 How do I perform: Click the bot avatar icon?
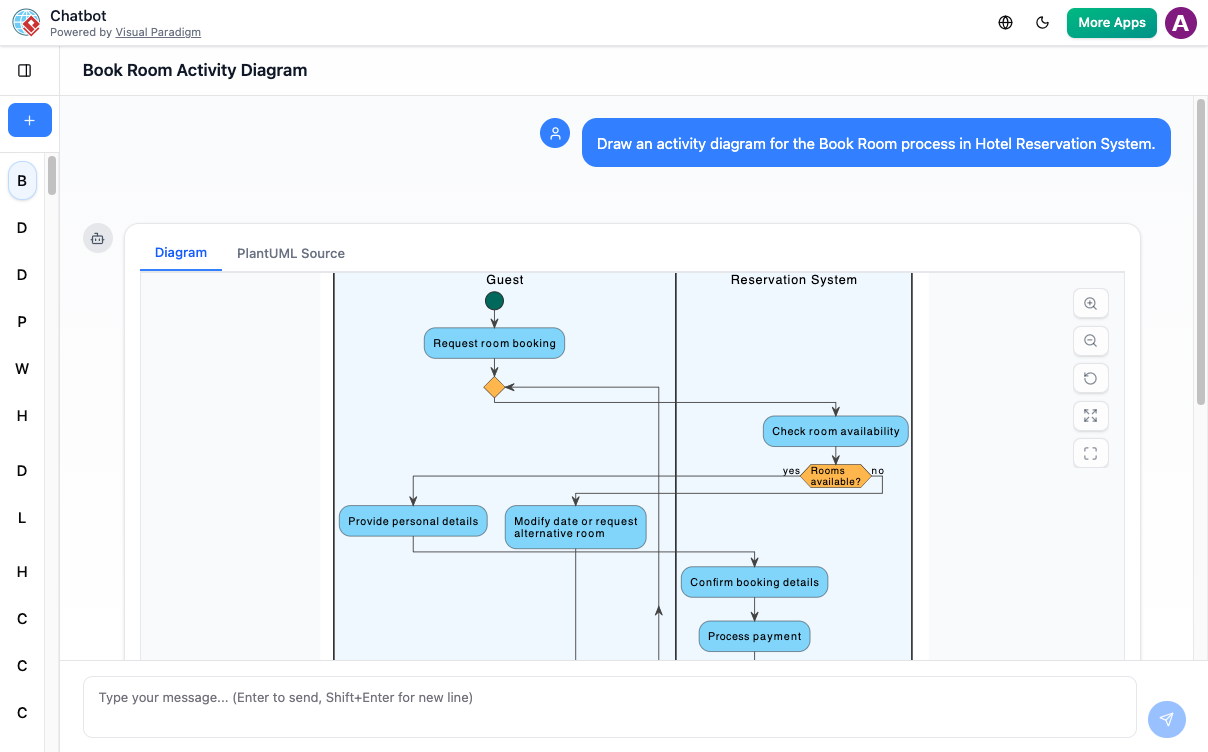pyautogui.click(x=97, y=238)
